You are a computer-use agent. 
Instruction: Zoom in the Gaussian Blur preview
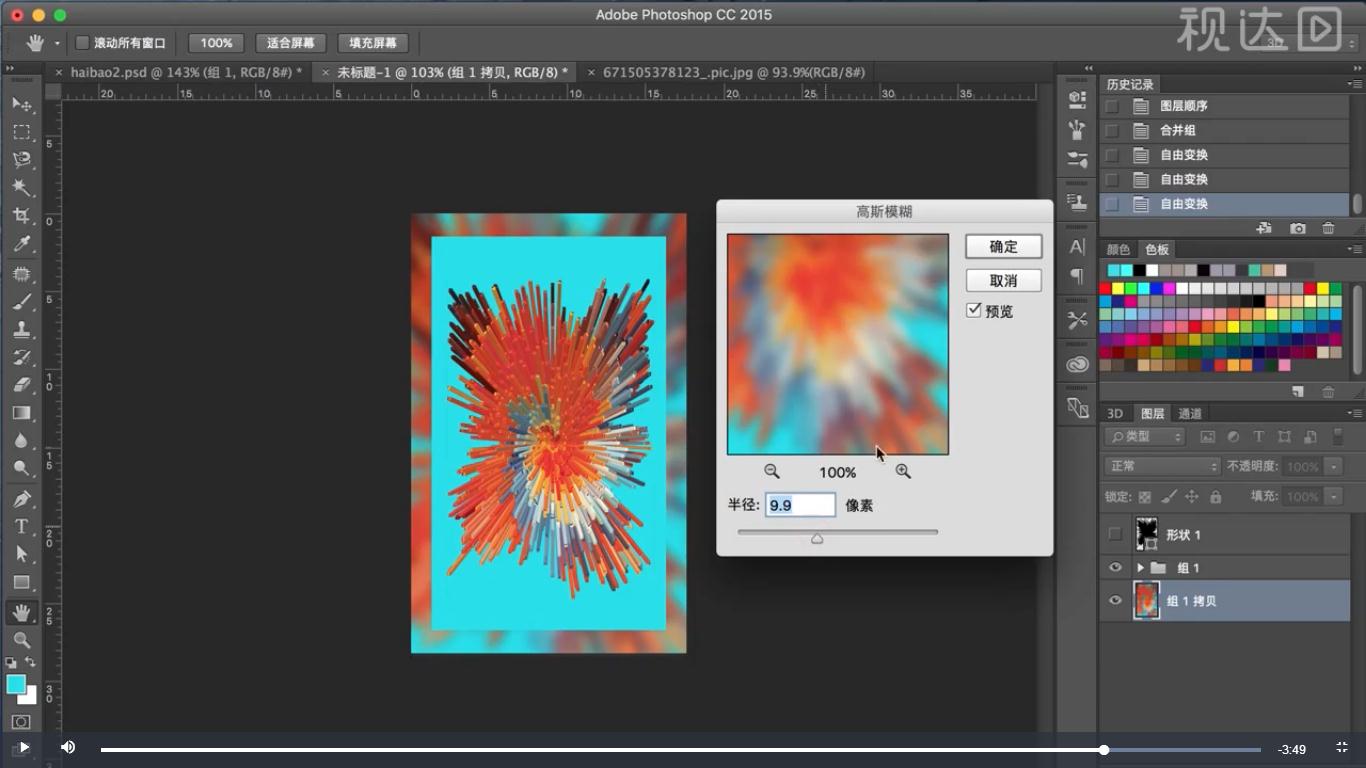pos(903,471)
